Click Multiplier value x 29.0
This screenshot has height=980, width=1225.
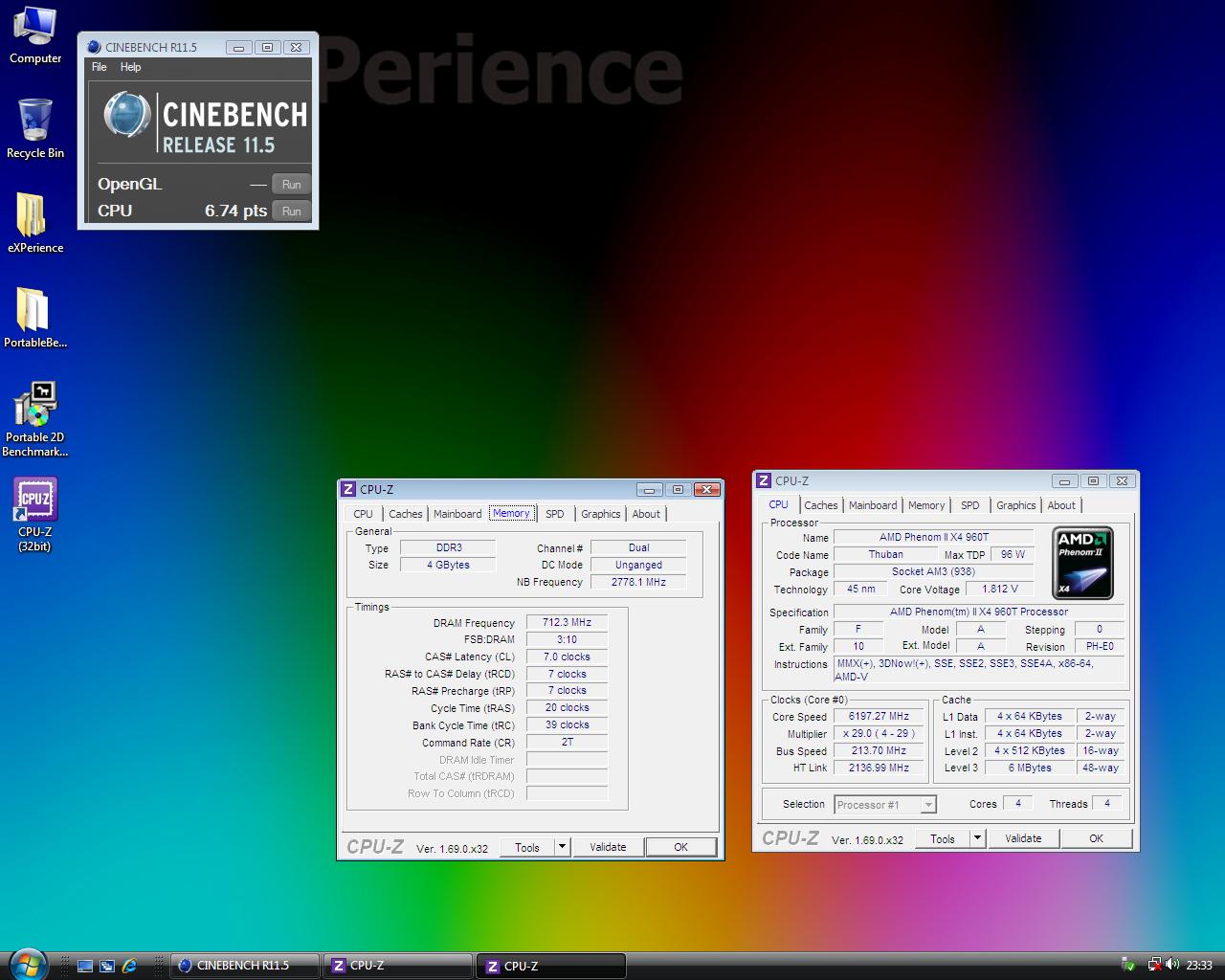[879, 733]
